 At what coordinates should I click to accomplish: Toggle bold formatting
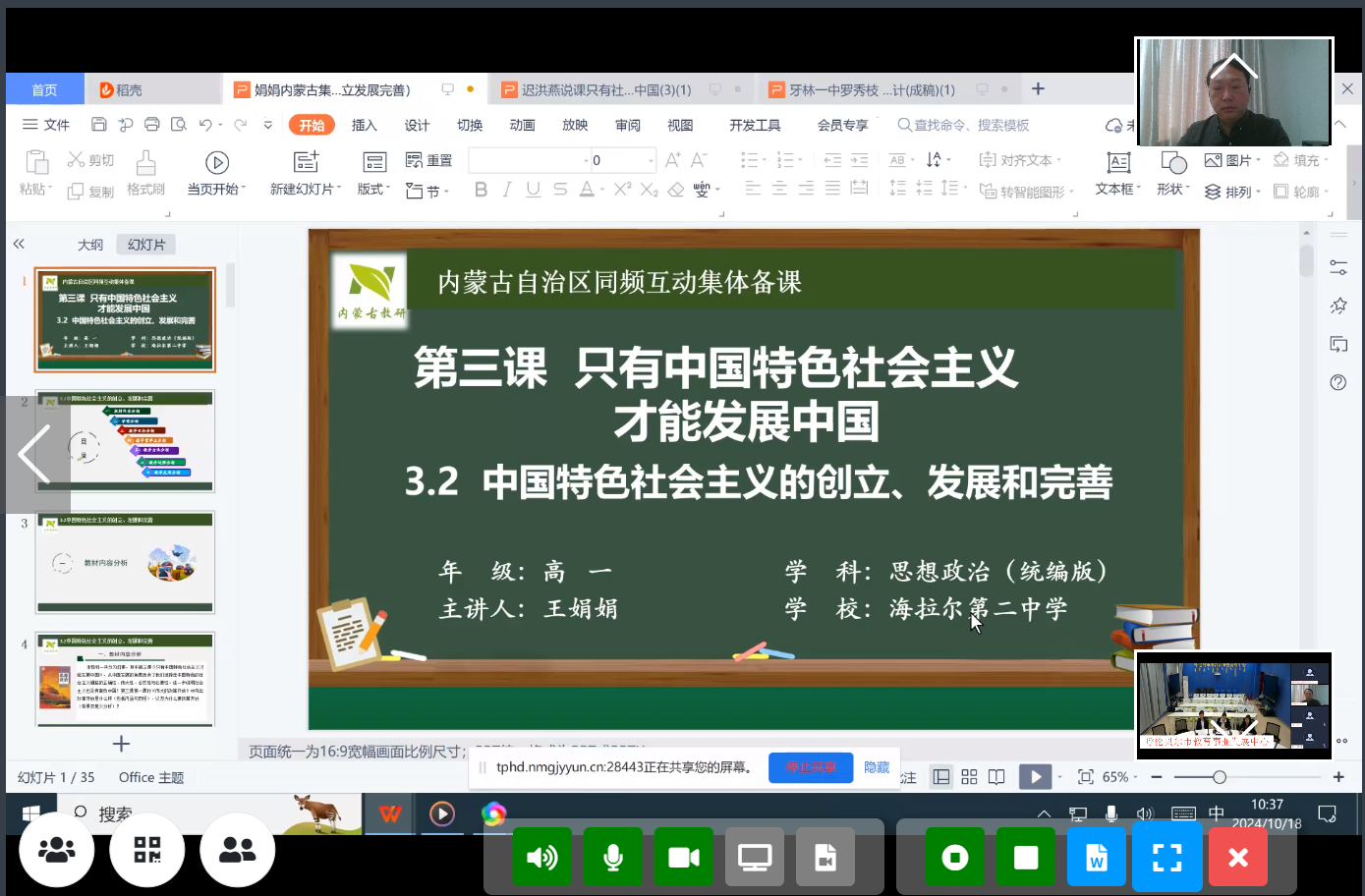(481, 190)
